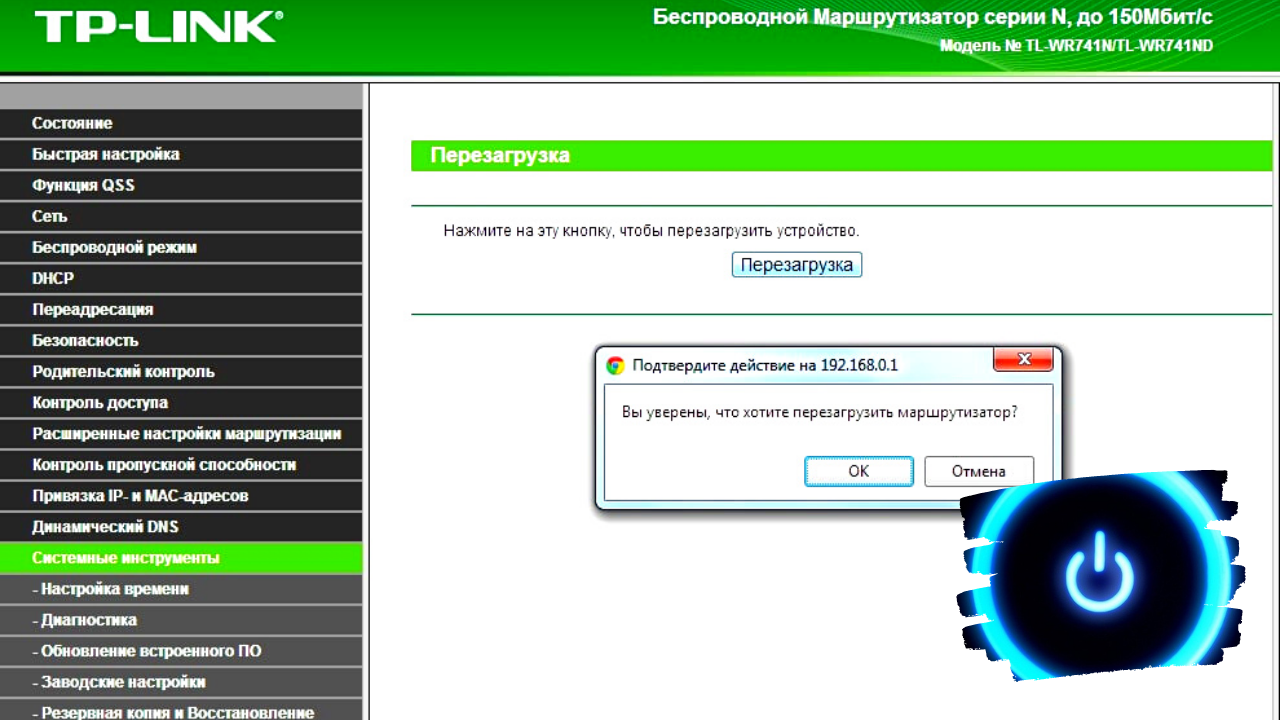Open Безопасность settings
1280x720 pixels.
(x=181, y=340)
